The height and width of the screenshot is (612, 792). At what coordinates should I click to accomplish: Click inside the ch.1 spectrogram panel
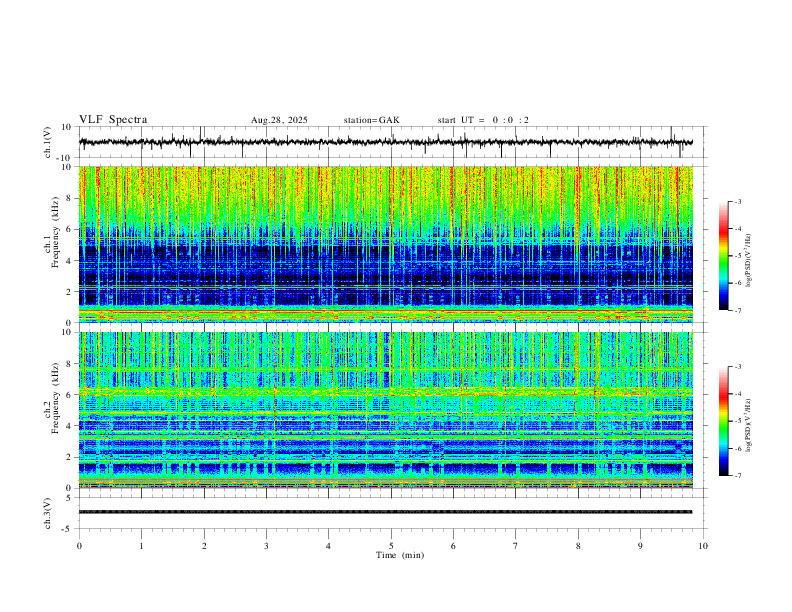(386, 244)
